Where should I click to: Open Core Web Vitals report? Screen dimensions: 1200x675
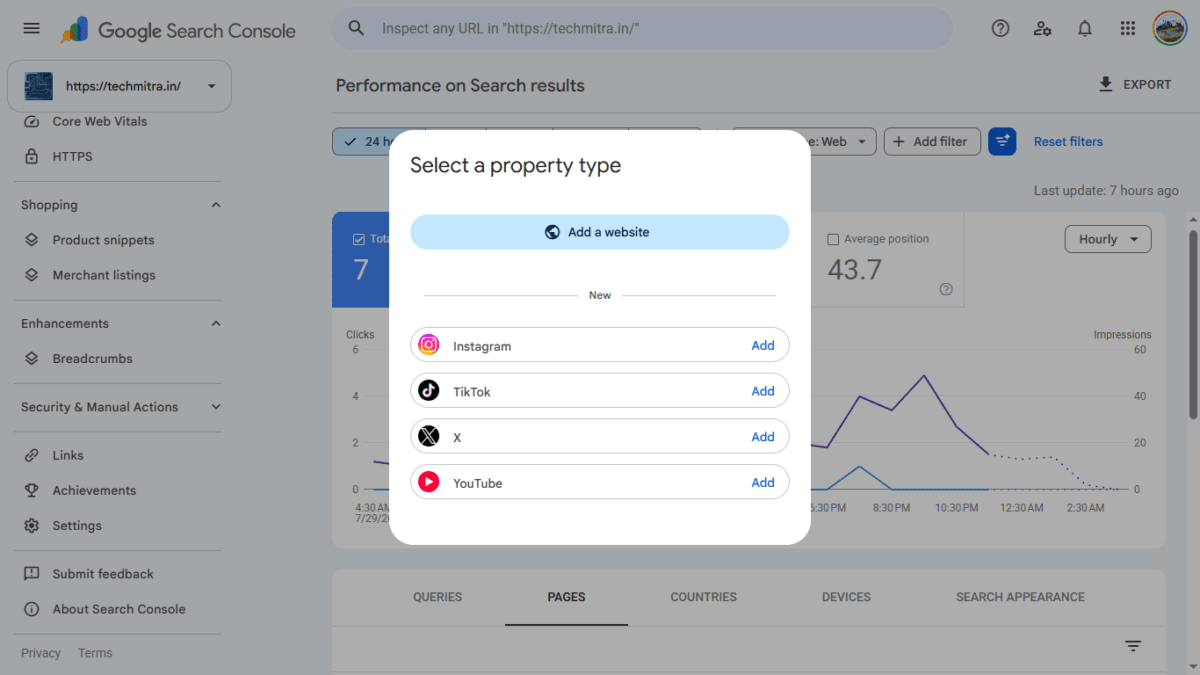tap(100, 121)
